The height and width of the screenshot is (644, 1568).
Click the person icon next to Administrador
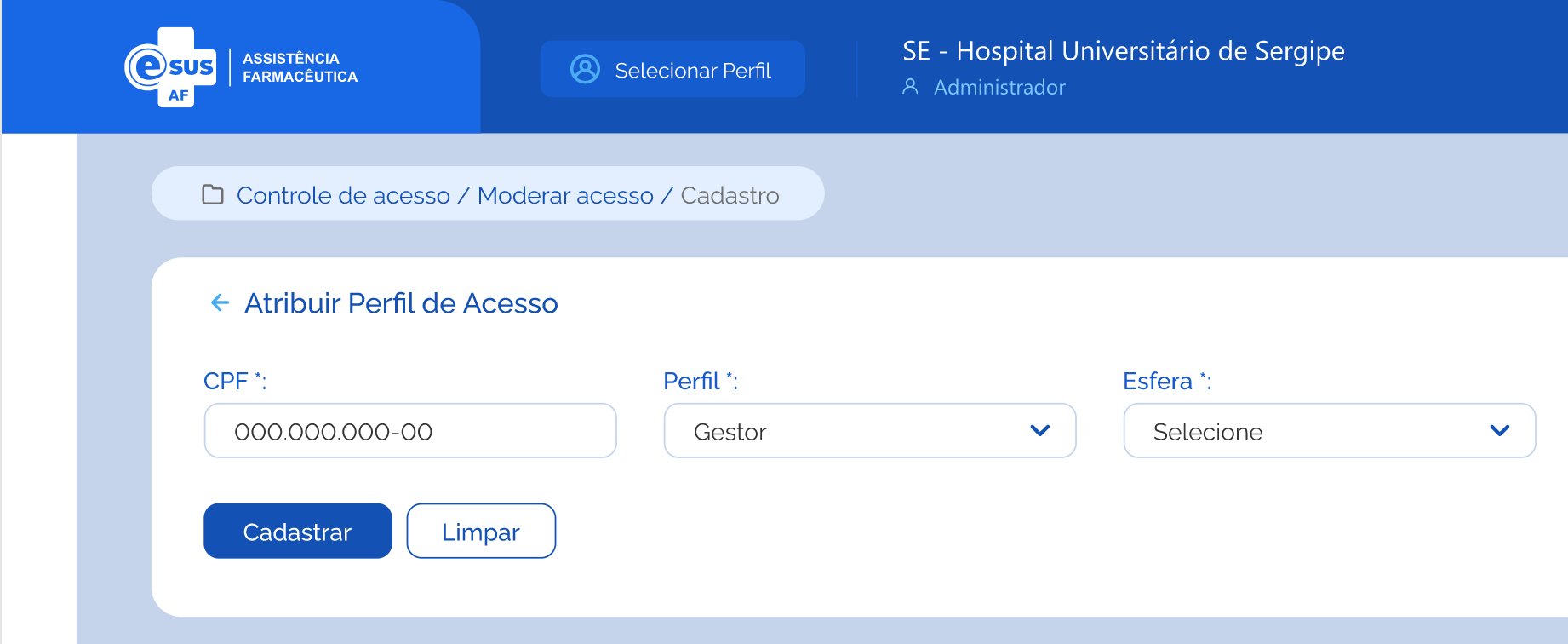[910, 87]
